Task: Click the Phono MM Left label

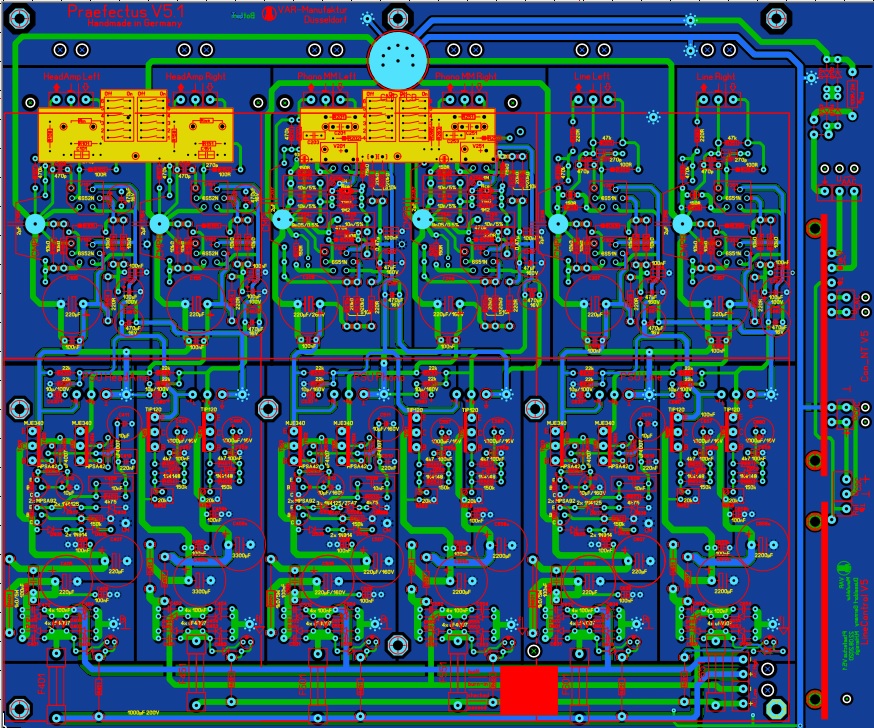Action: (327, 76)
